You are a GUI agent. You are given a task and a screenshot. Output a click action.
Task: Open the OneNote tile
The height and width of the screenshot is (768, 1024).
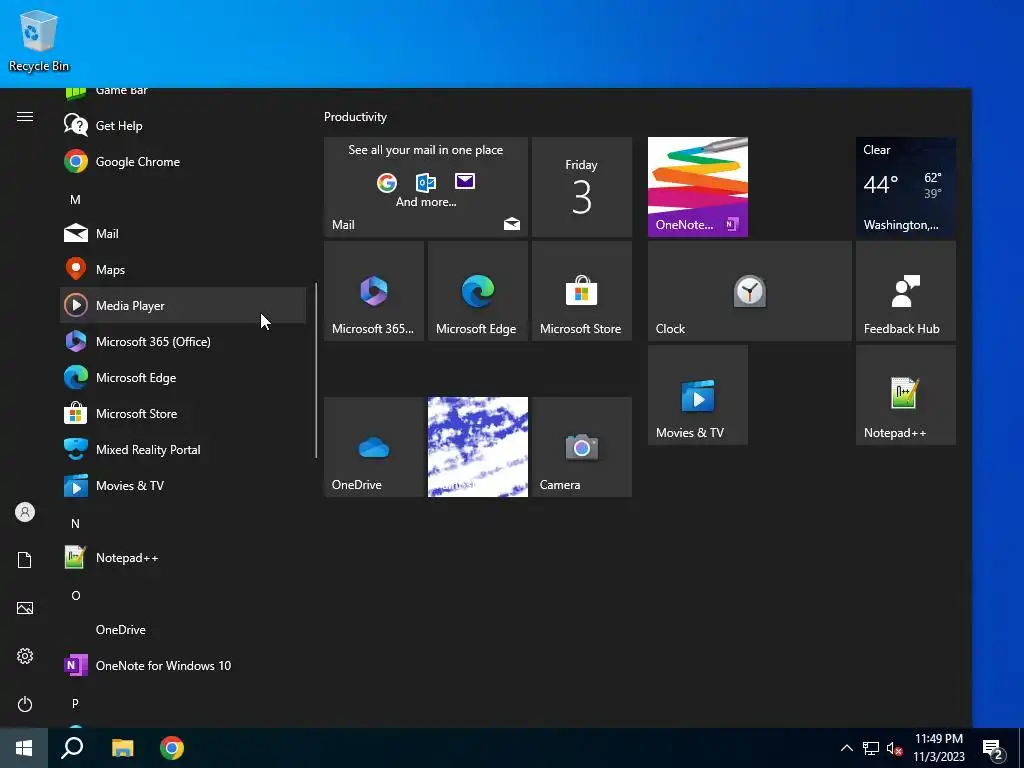(697, 187)
